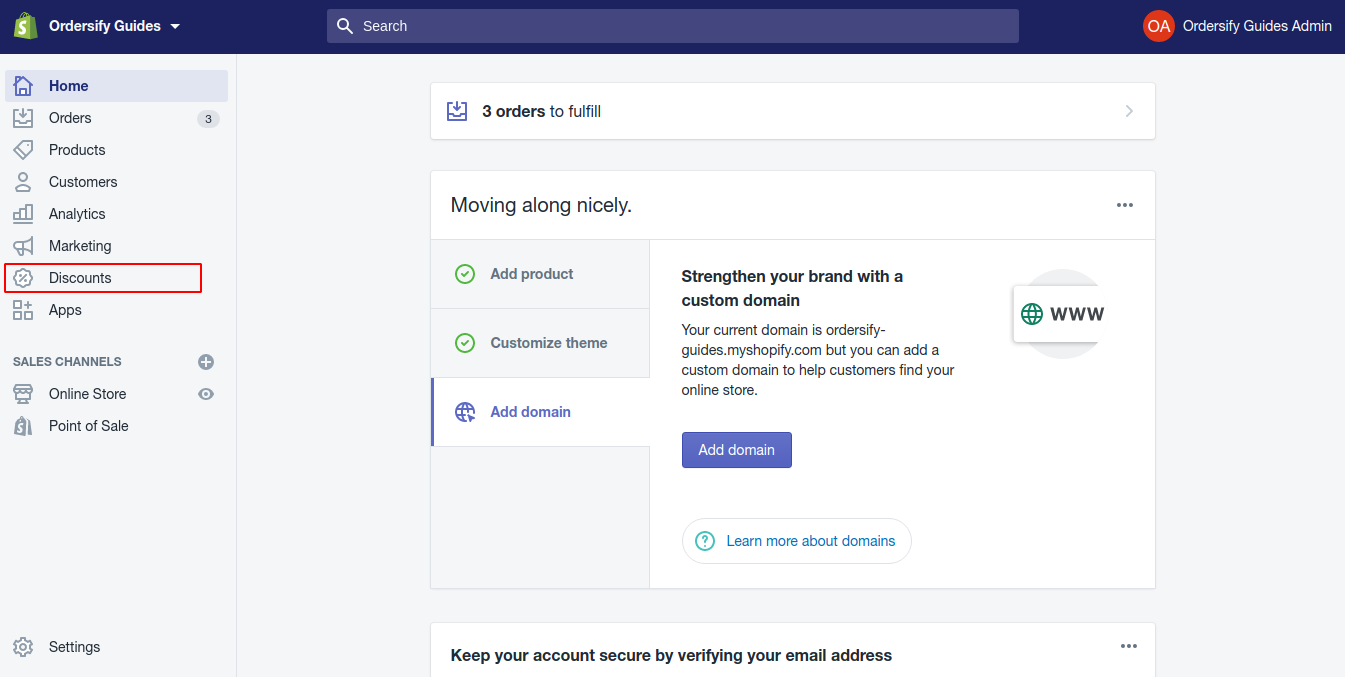1345x677 pixels.
Task: Click the Discounts percent badge icon
Action: click(x=23, y=278)
